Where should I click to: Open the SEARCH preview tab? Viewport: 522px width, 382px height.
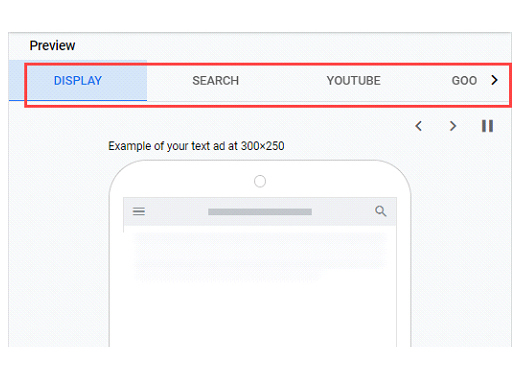pyautogui.click(x=215, y=81)
